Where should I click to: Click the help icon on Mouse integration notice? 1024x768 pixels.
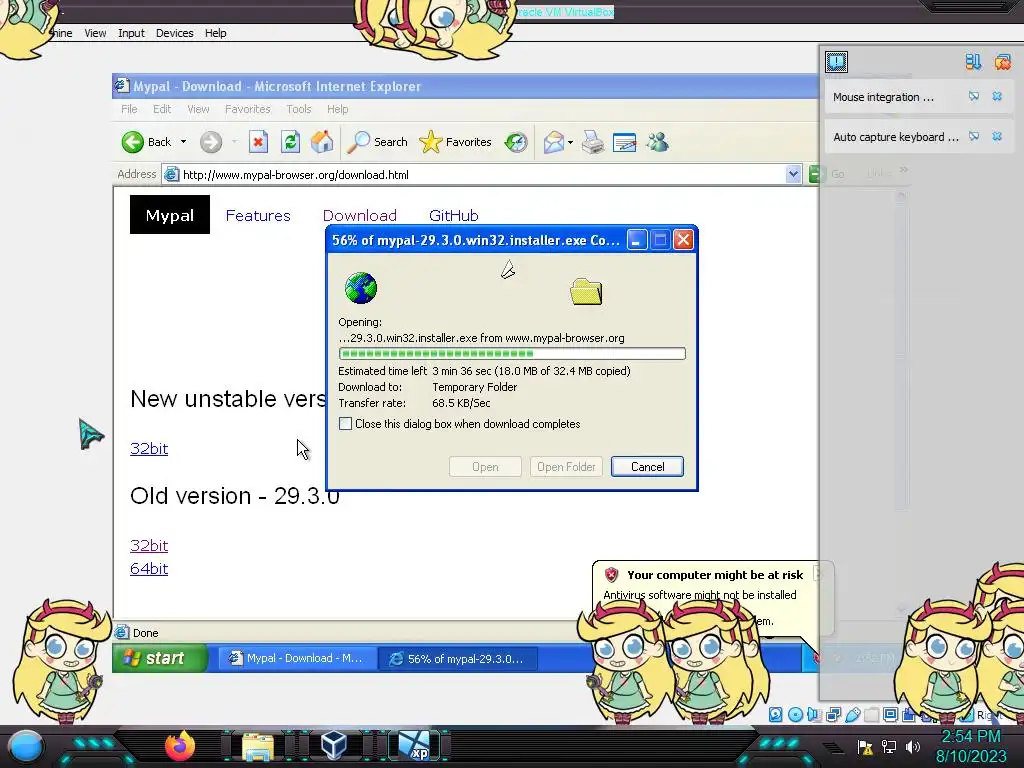pos(974,97)
